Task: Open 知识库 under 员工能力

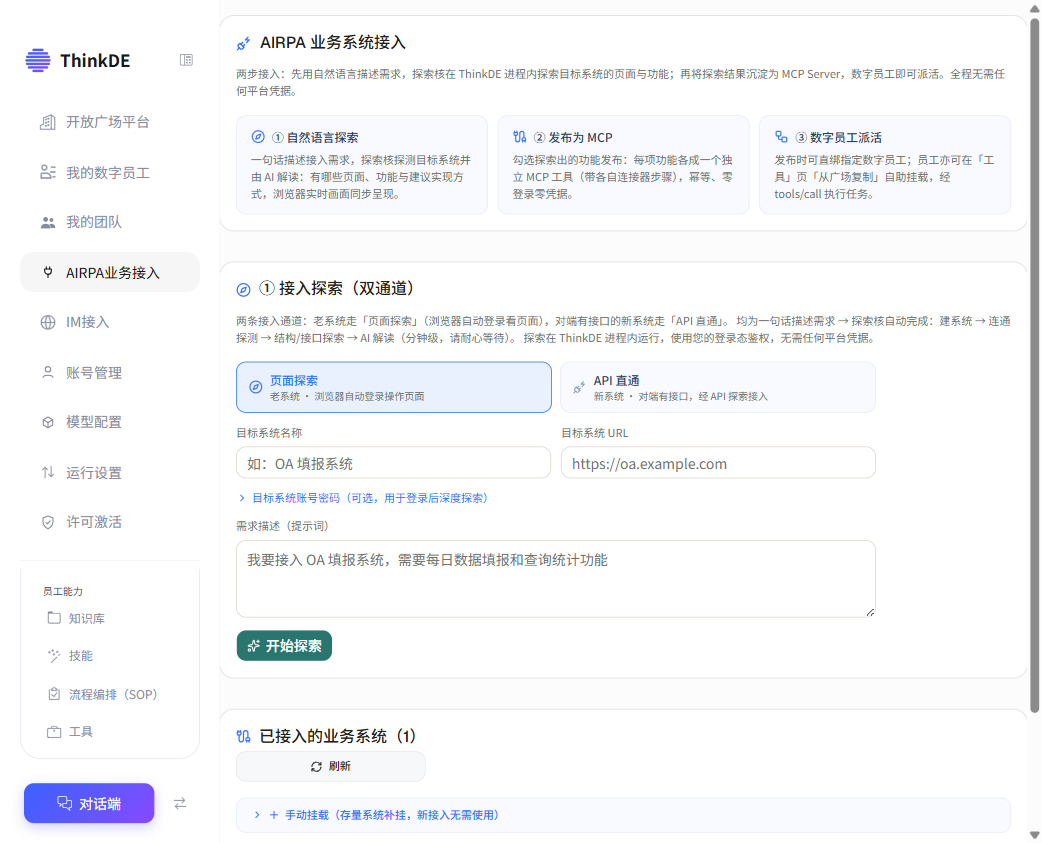Action: click(110, 618)
